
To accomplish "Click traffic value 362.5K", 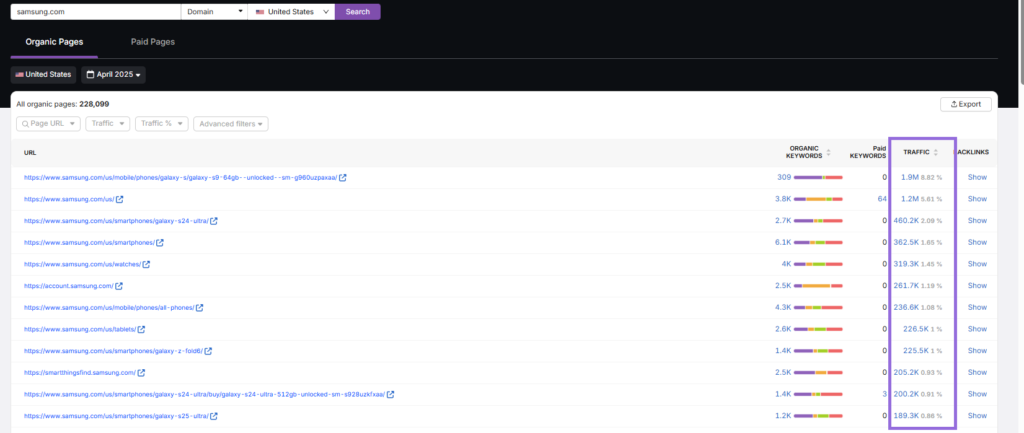I will click(x=906, y=242).
